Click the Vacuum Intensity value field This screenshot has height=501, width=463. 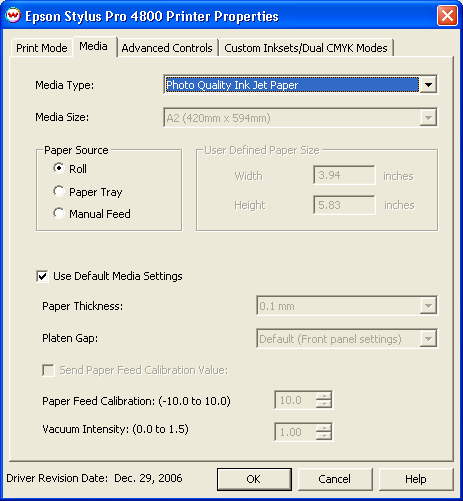coord(295,432)
